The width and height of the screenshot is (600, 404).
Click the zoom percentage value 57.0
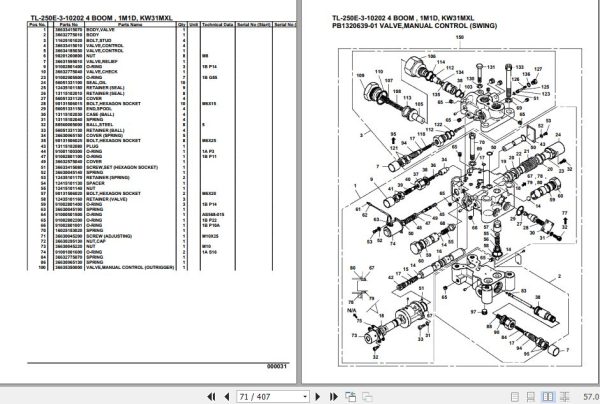click(591, 397)
